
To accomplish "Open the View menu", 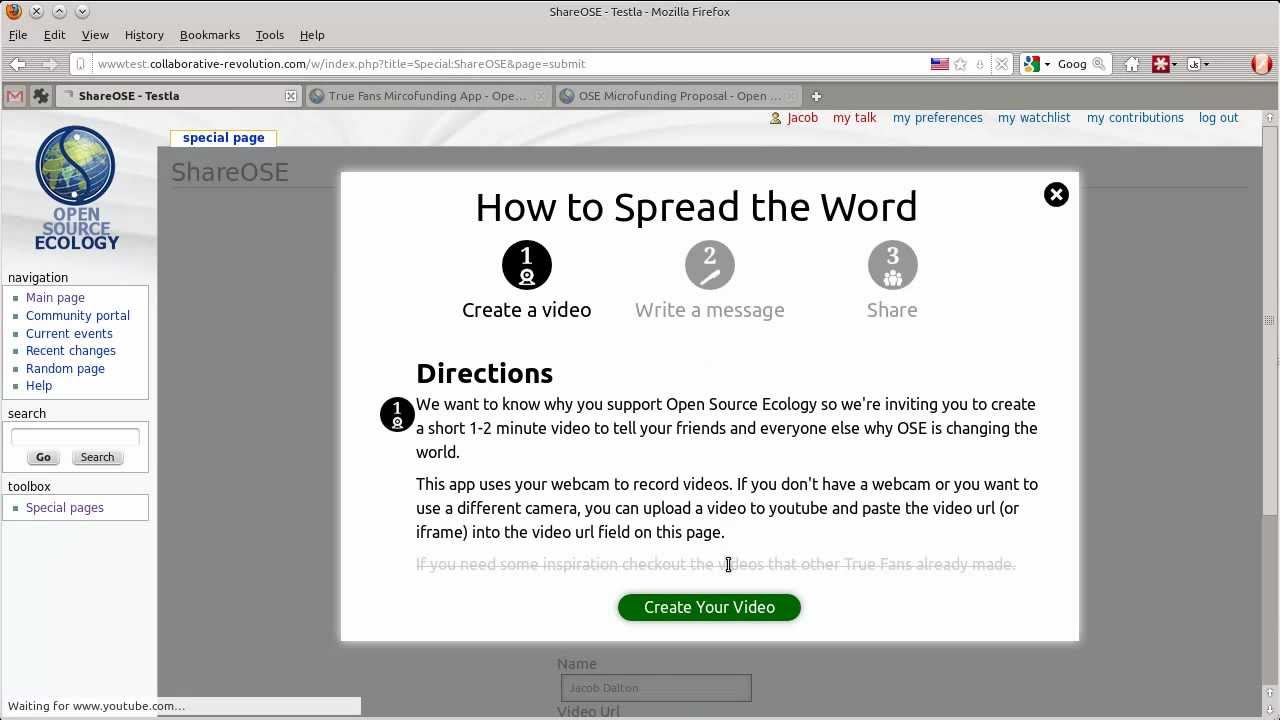I will [x=95, y=35].
